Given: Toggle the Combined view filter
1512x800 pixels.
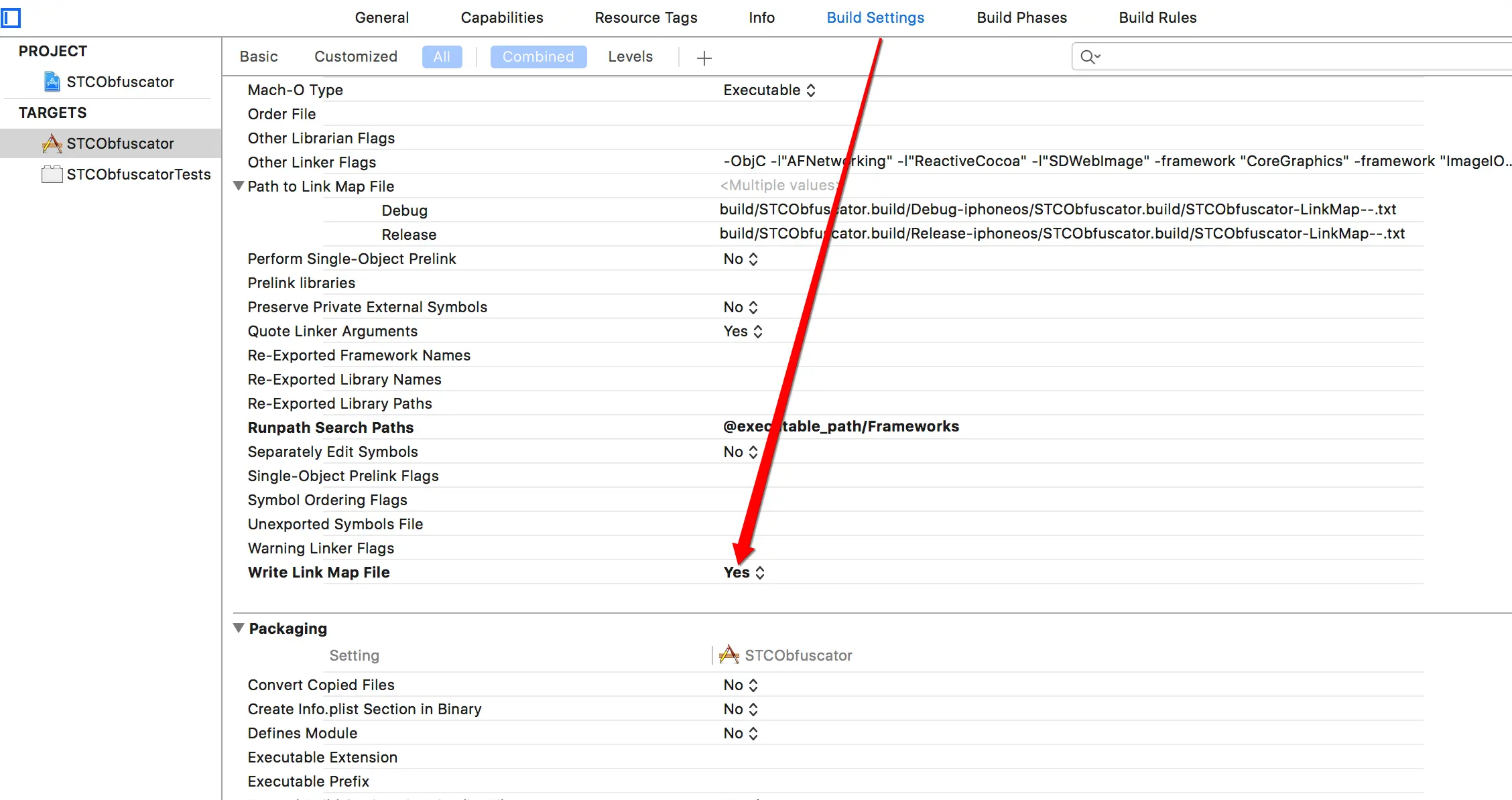Looking at the screenshot, I should coord(538,57).
